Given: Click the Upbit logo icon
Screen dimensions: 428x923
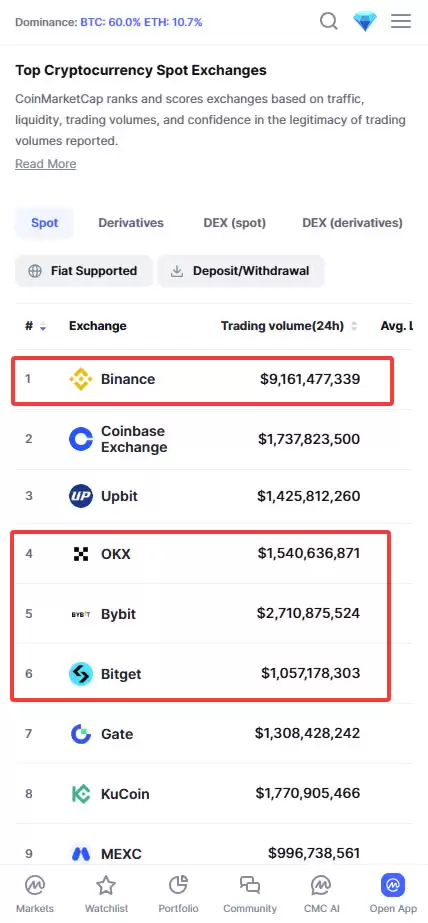Looking at the screenshot, I should point(81,496).
